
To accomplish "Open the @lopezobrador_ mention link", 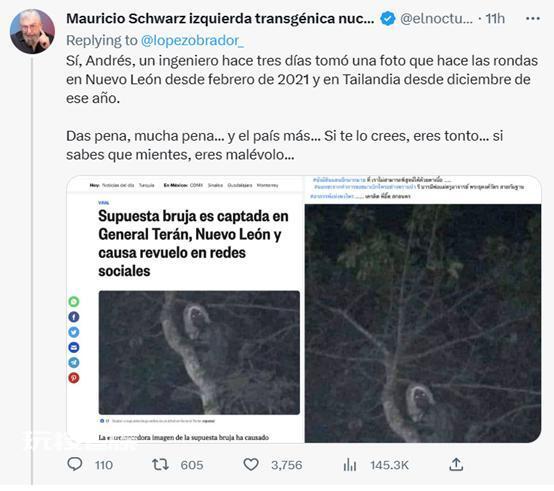I will [192, 41].
